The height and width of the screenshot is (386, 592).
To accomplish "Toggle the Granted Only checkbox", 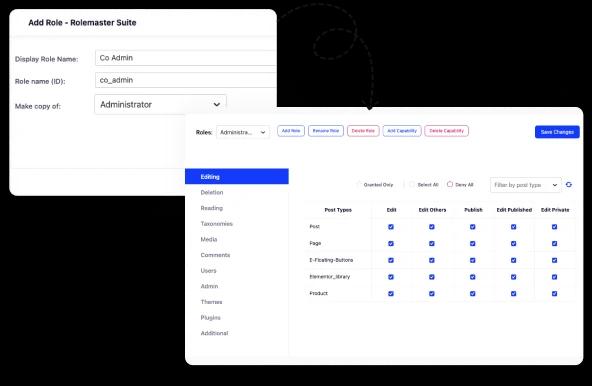I will (x=359, y=185).
